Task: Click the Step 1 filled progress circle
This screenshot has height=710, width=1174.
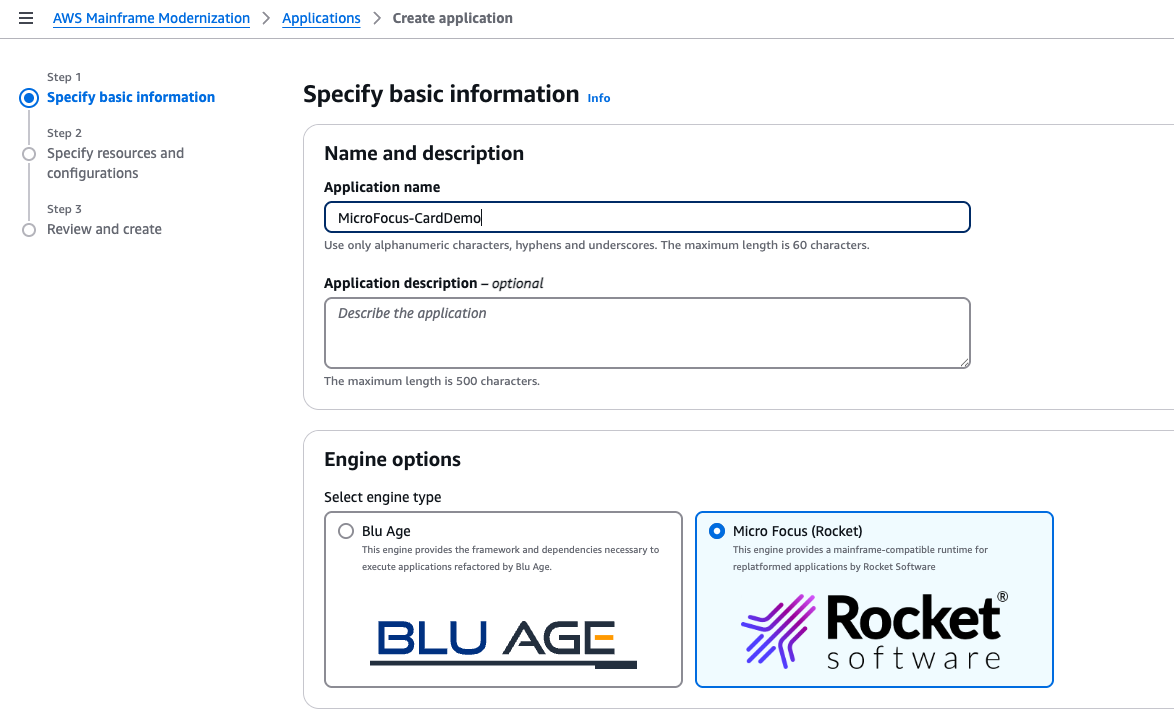Action: (x=28, y=97)
